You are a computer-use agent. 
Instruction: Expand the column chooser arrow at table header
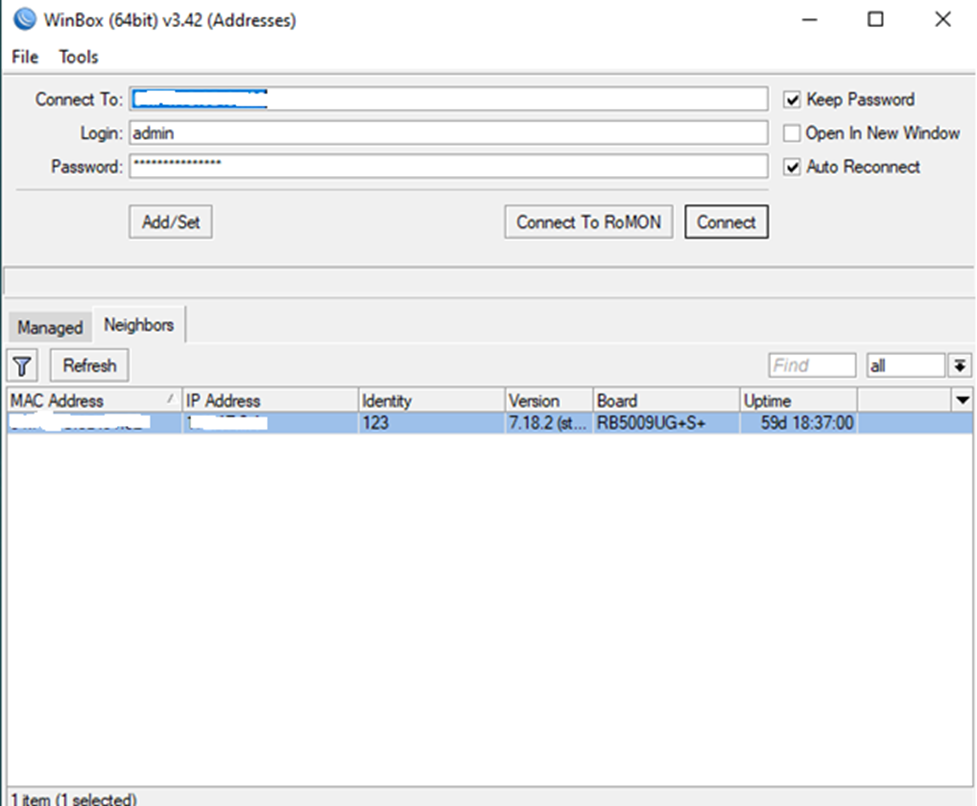click(963, 400)
